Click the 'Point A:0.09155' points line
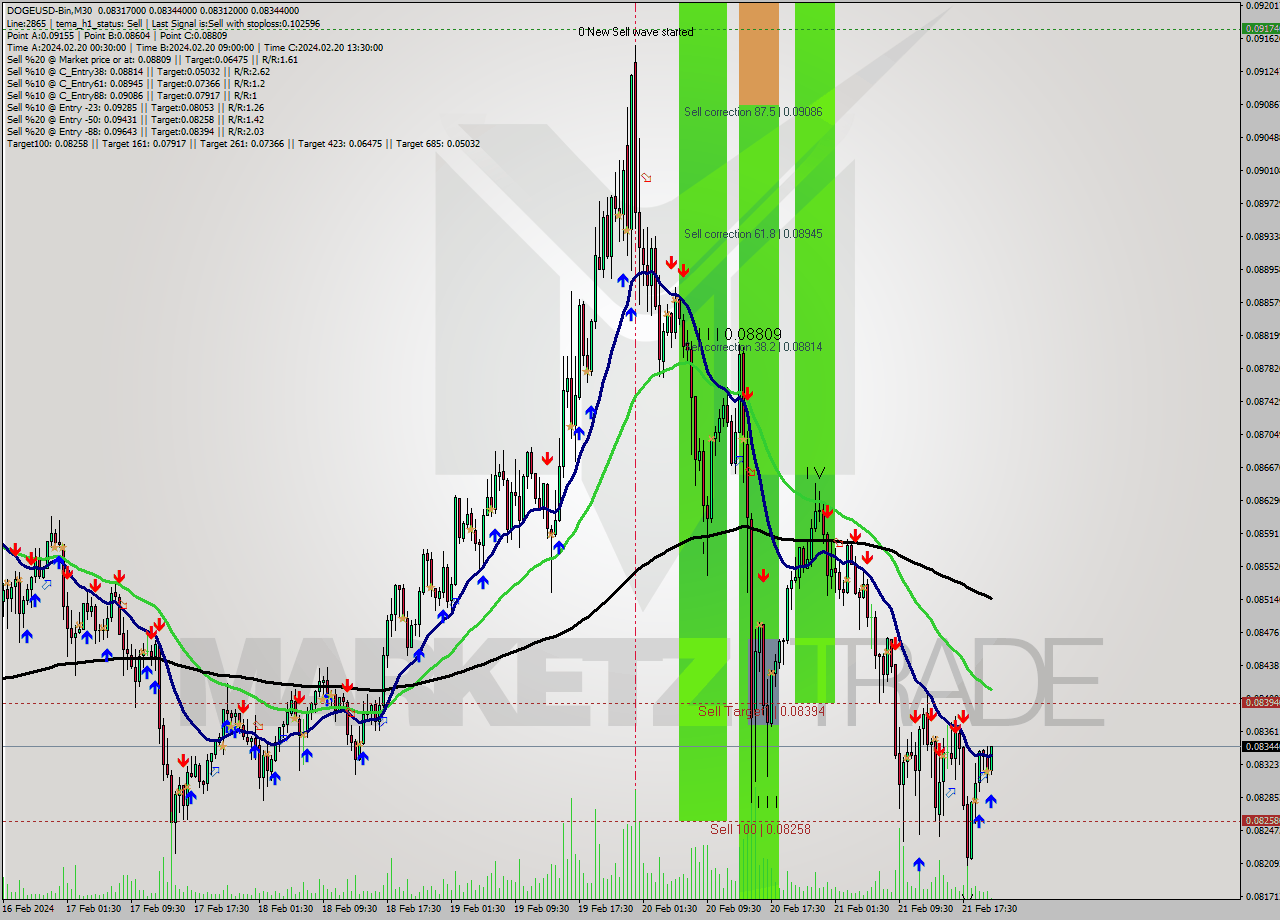The image size is (1280, 920). 117,35
